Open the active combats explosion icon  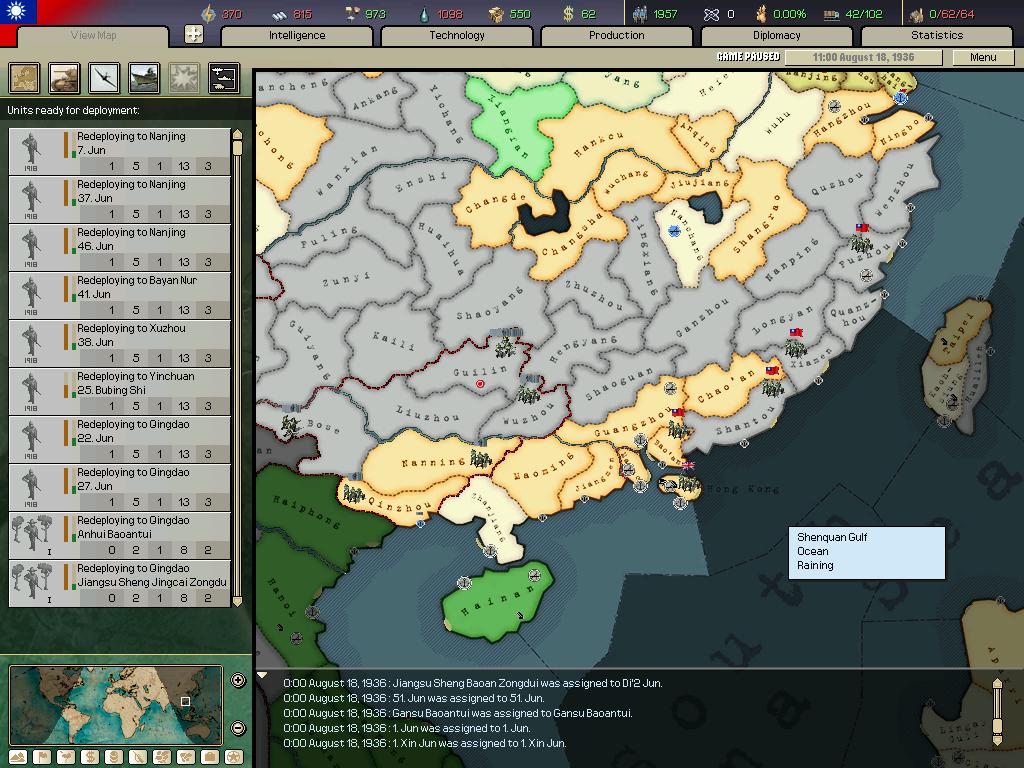[x=184, y=78]
